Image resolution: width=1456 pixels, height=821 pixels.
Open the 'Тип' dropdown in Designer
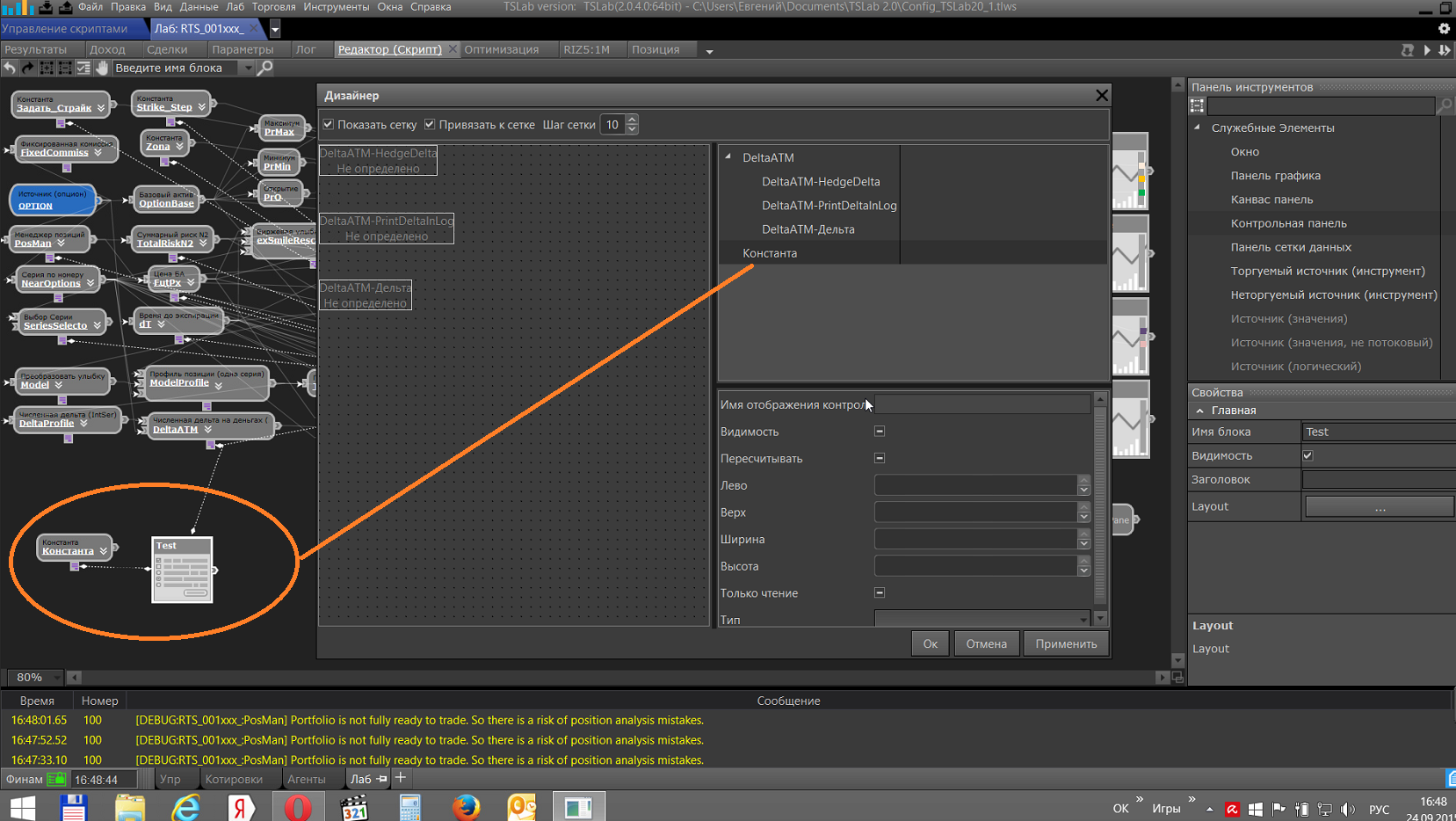(x=1083, y=620)
